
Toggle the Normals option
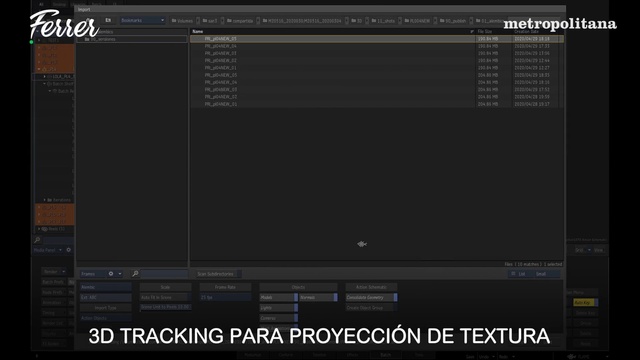point(318,298)
